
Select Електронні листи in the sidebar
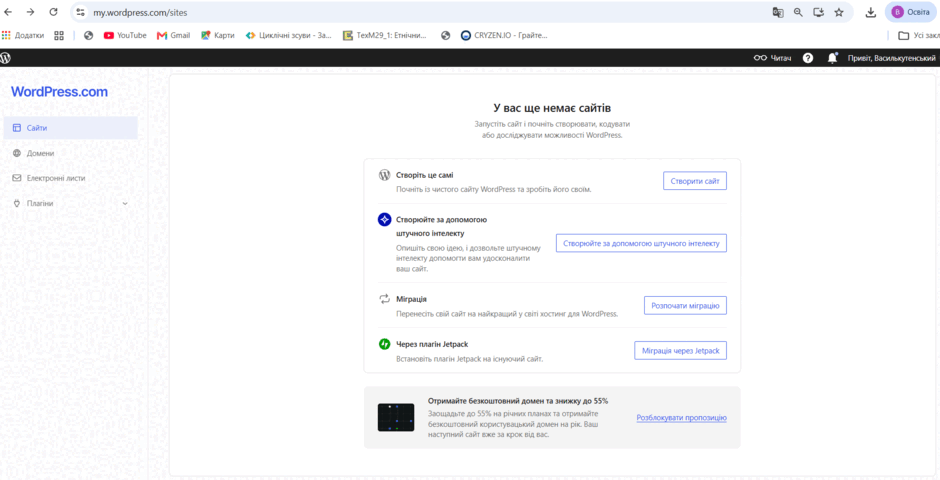[x=71, y=178]
